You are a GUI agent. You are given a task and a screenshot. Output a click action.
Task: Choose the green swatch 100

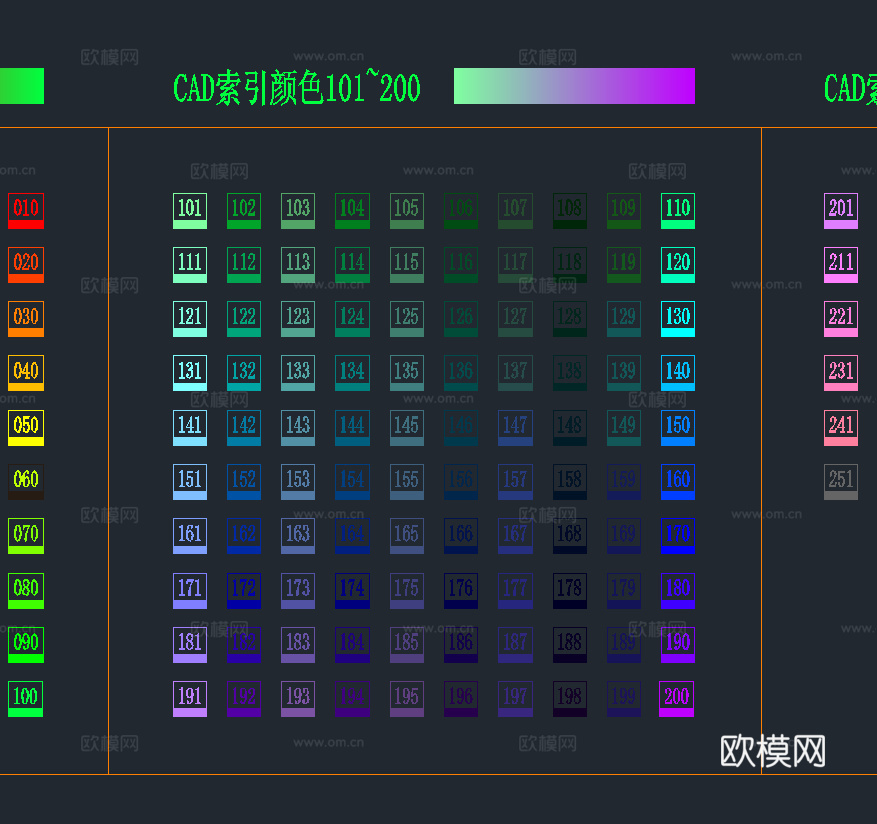pyautogui.click(x=24, y=698)
